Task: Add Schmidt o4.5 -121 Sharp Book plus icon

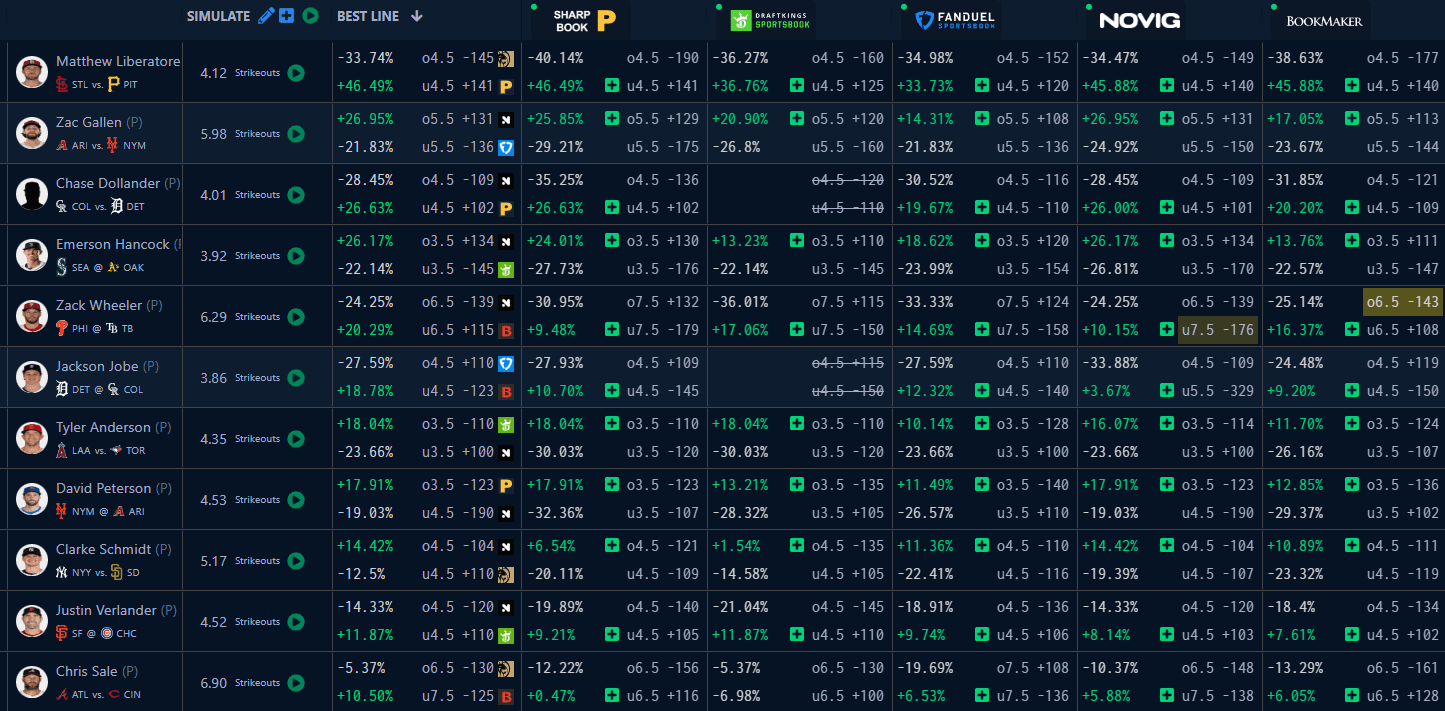Action: (612, 546)
